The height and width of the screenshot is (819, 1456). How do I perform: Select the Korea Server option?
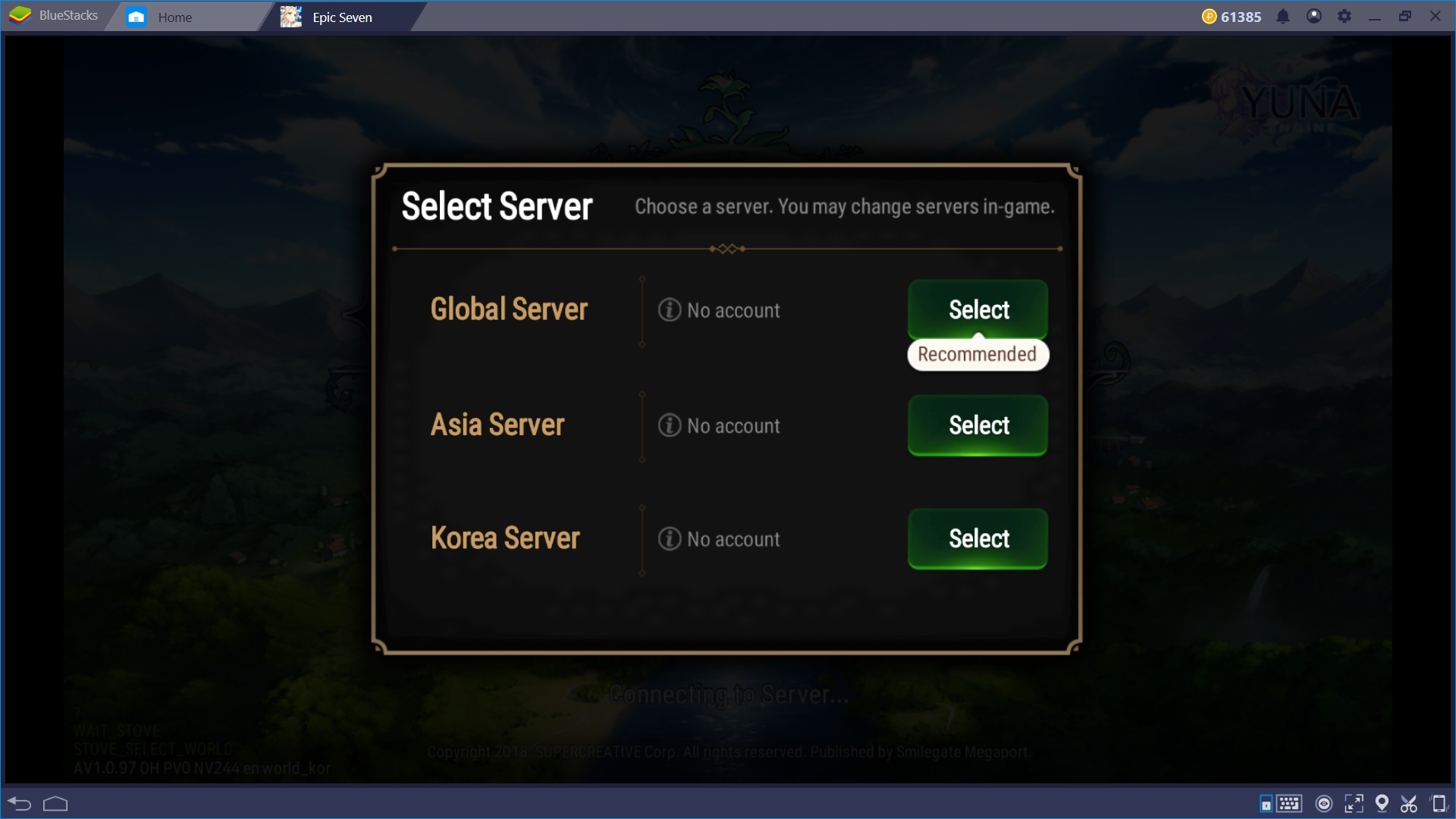point(978,538)
